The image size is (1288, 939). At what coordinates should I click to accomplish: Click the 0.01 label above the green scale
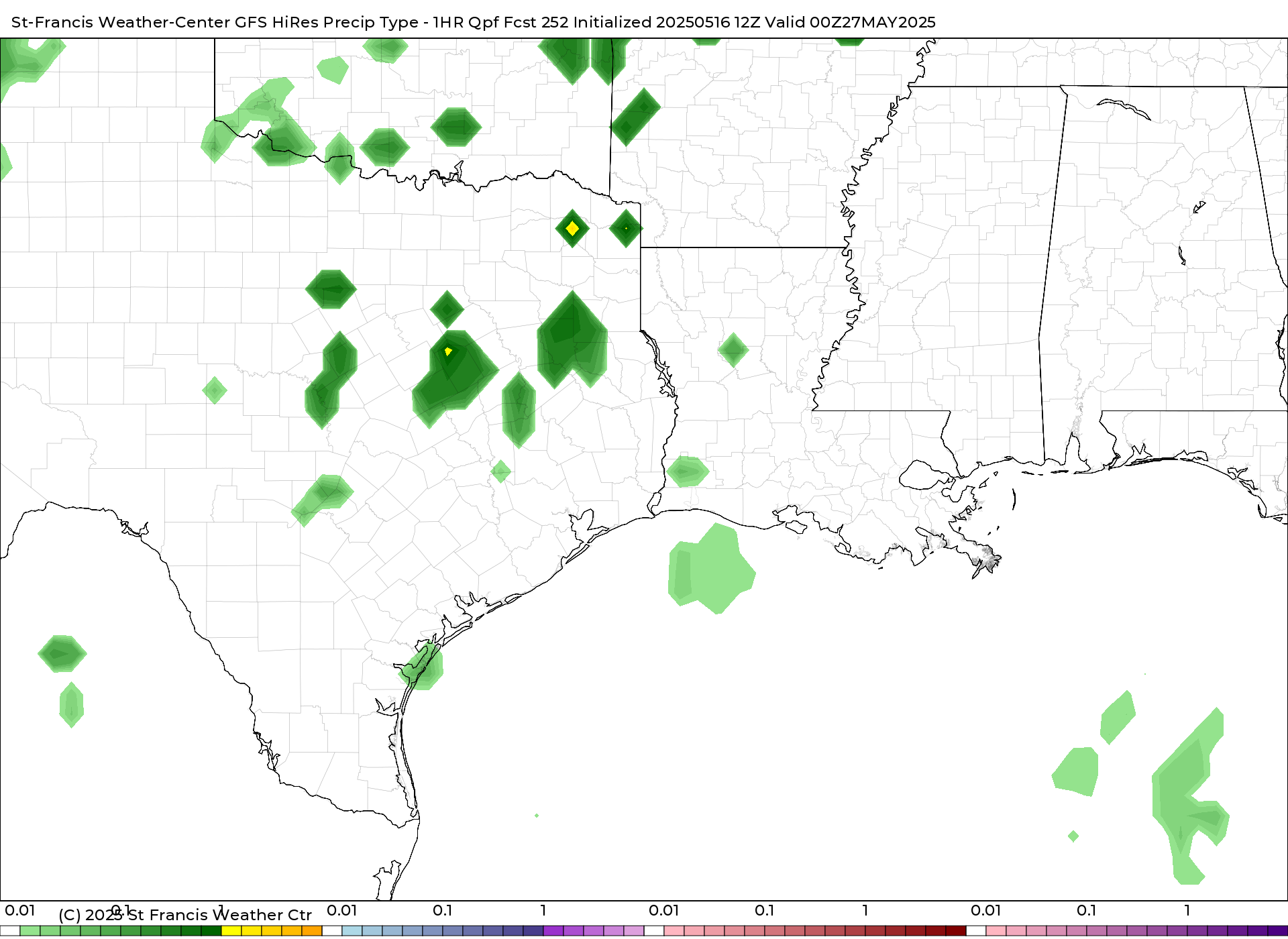pos(20,911)
